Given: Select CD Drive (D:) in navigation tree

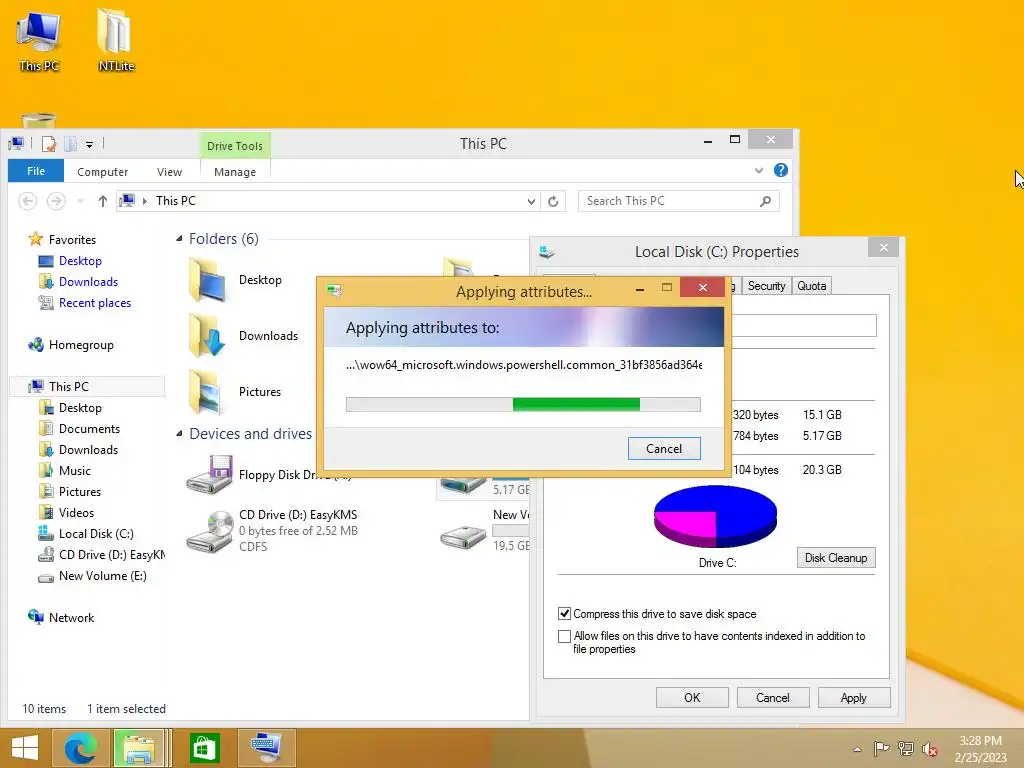Looking at the screenshot, I should pyautogui.click(x=101, y=554).
